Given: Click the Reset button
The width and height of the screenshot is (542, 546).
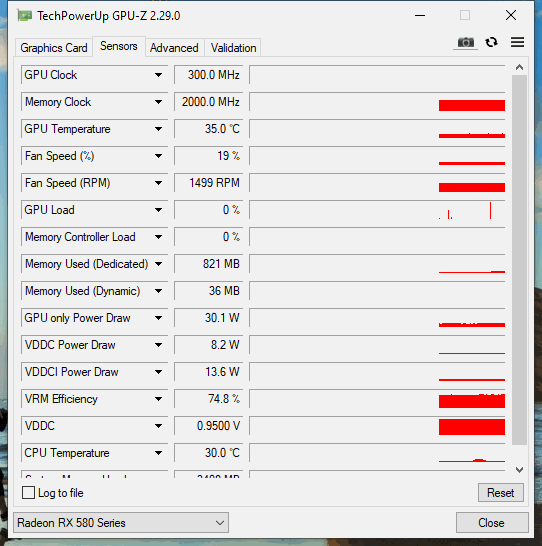Looking at the screenshot, I should tap(501, 493).
